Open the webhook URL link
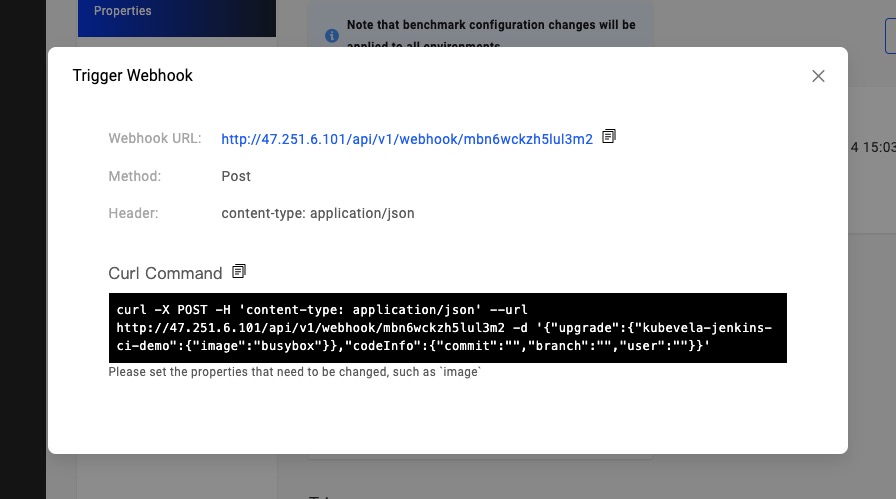The height and width of the screenshot is (499, 896). pos(406,139)
